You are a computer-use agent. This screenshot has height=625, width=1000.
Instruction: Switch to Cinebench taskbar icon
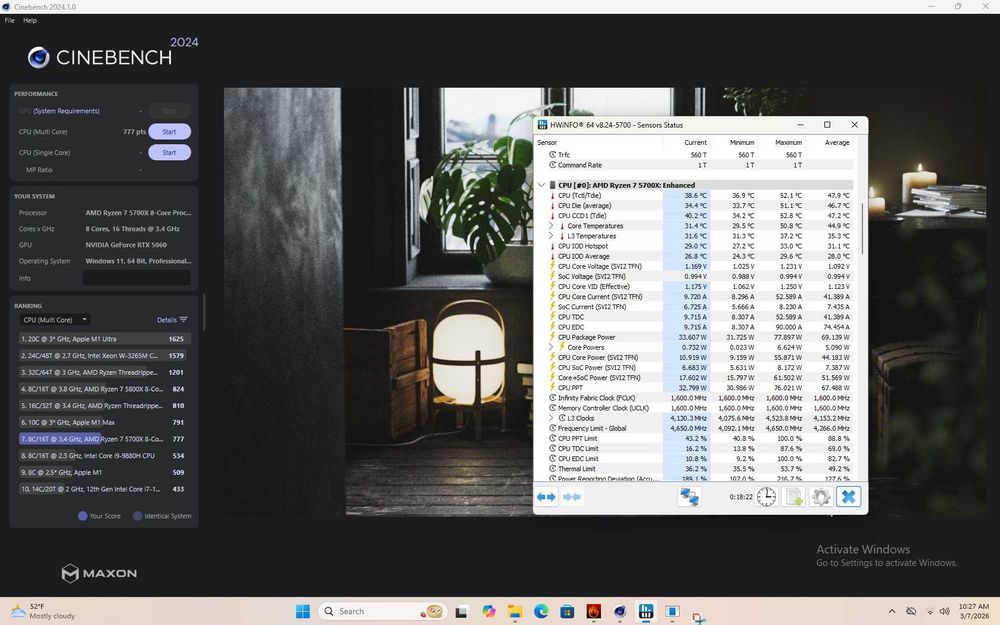click(x=620, y=611)
